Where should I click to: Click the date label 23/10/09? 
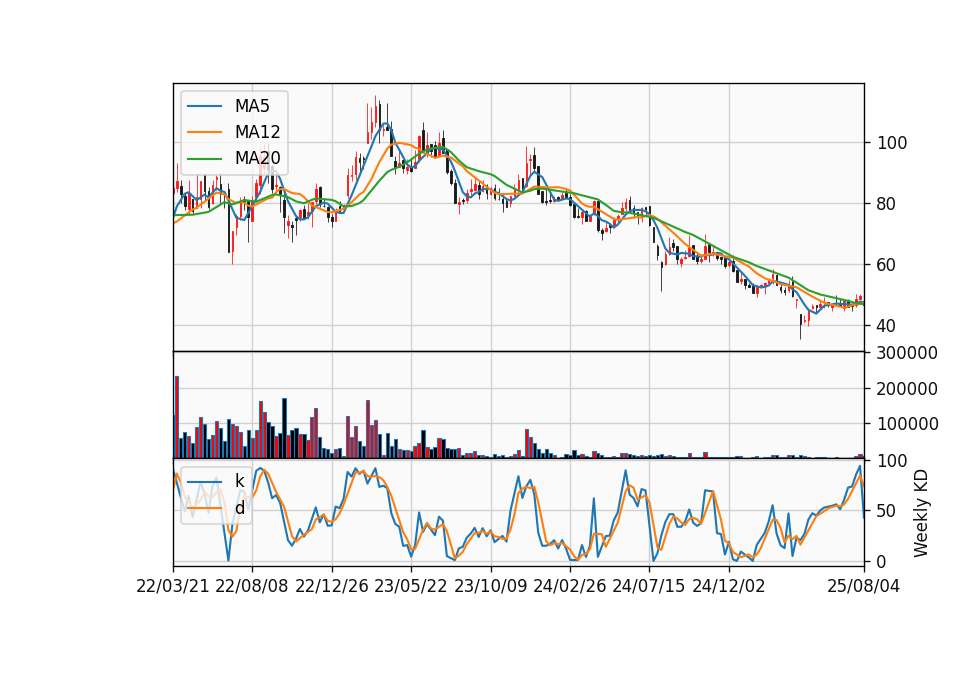click(490, 586)
